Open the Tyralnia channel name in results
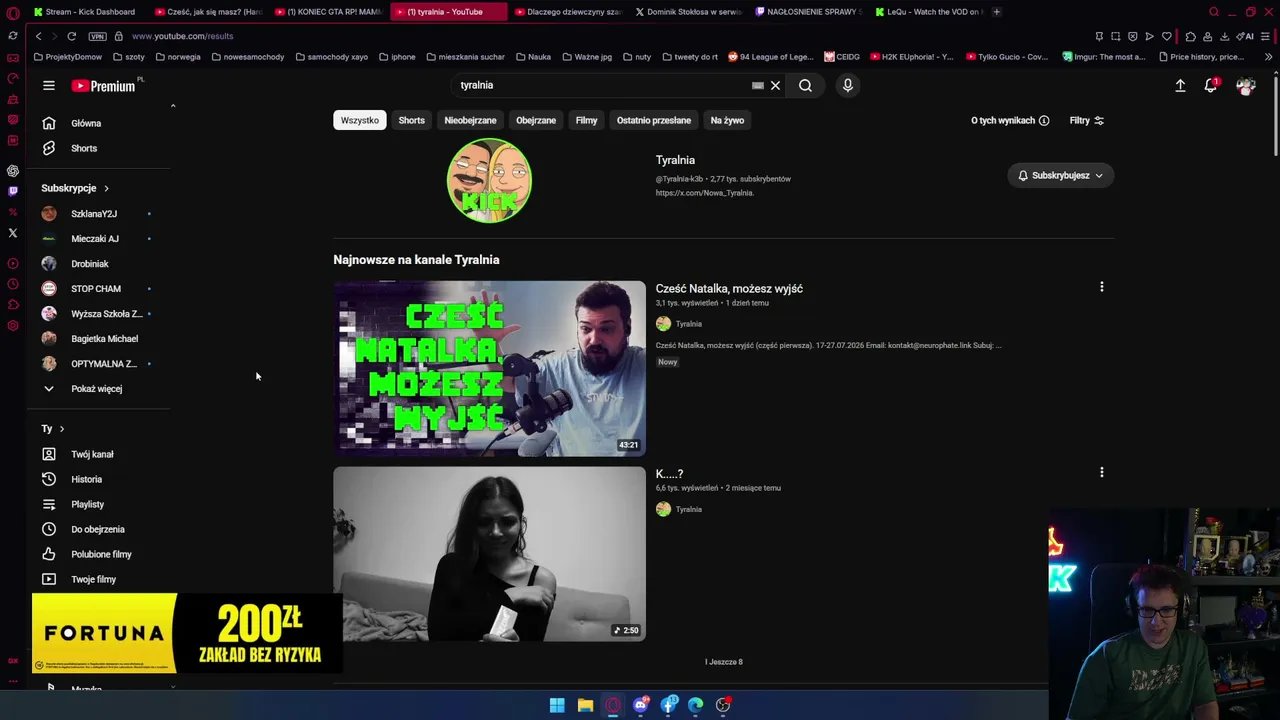This screenshot has width=1280, height=720. tap(675, 160)
